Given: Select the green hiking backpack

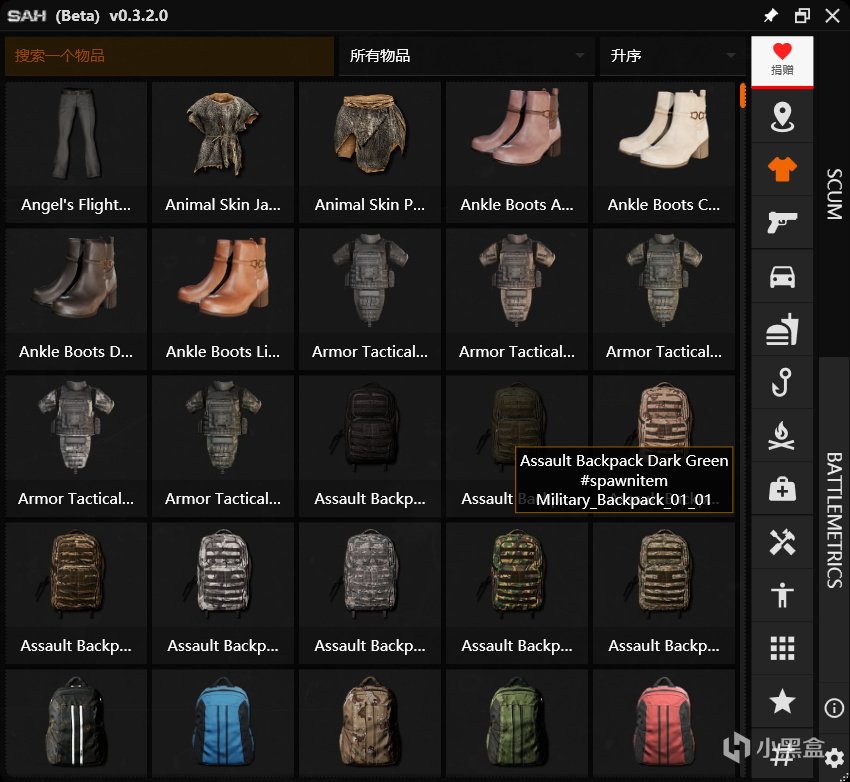Looking at the screenshot, I should pyautogui.click(x=517, y=723).
